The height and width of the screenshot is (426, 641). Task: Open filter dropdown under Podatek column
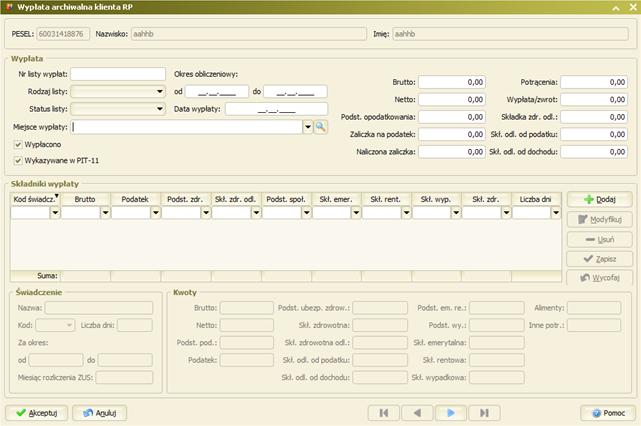(x=156, y=213)
